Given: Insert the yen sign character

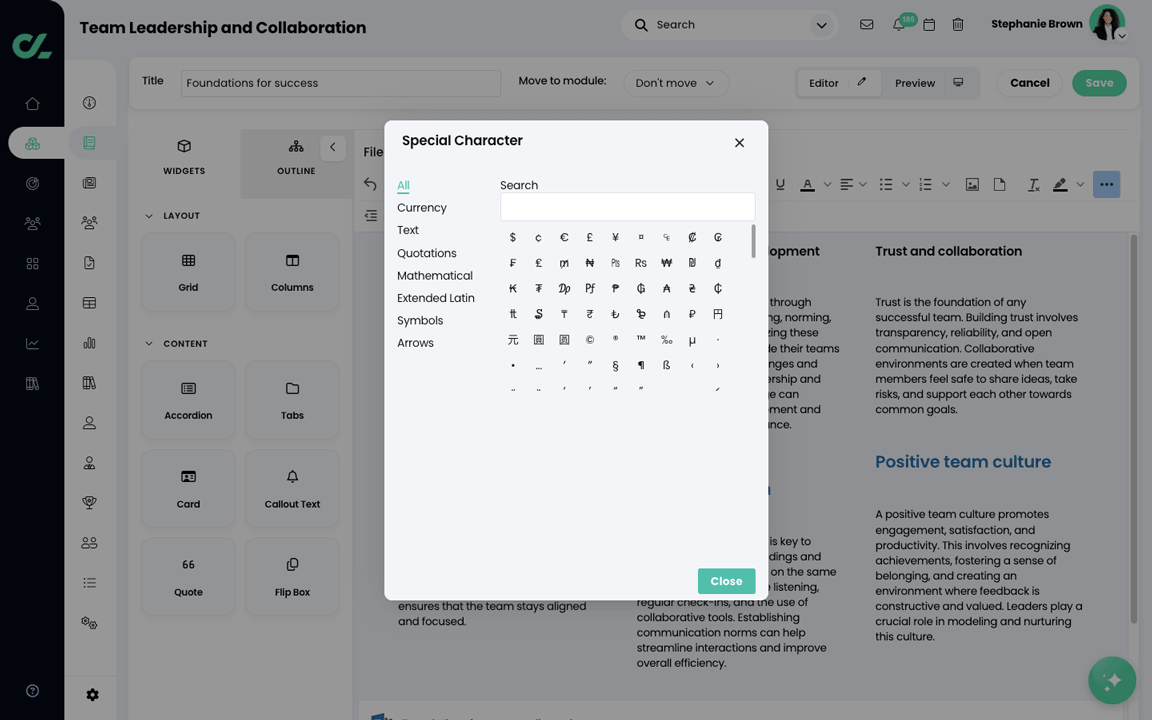Looking at the screenshot, I should (x=615, y=237).
